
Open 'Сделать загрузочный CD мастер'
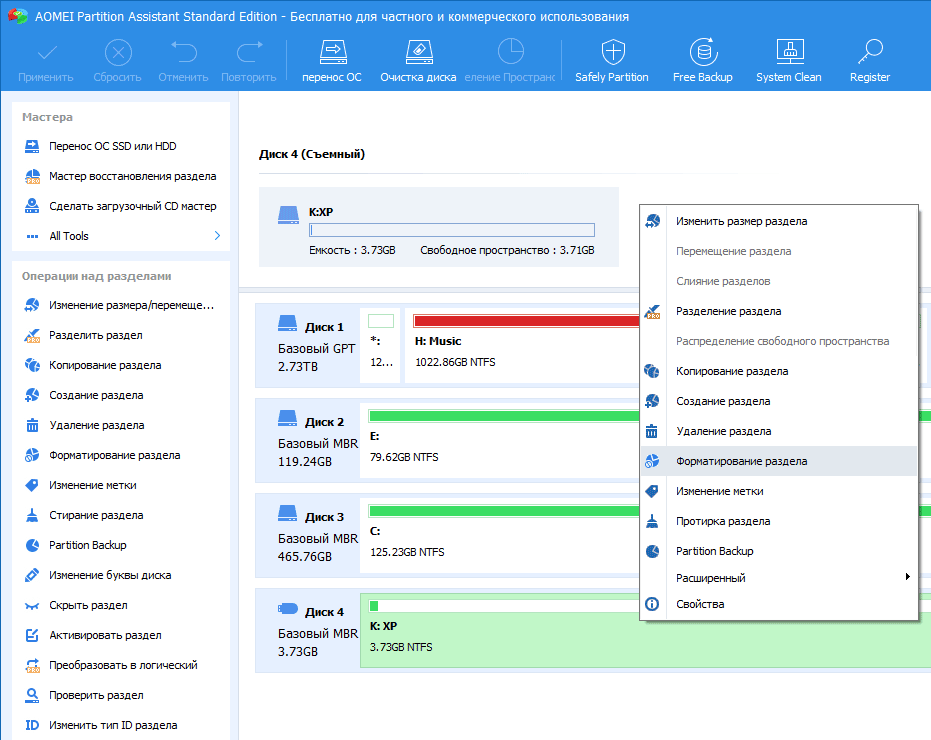click(x=132, y=206)
